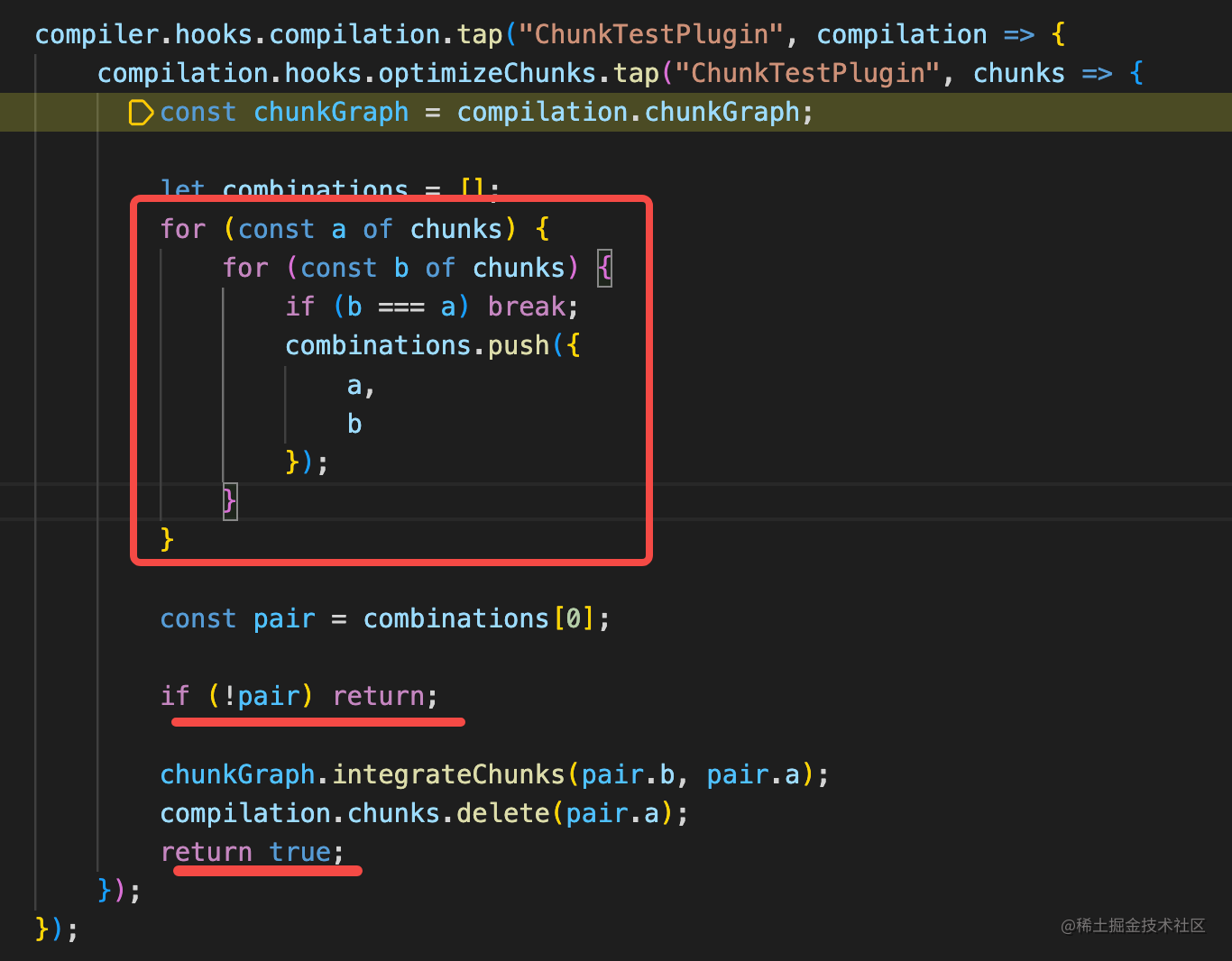1232x961 pixels.
Task: Click the 'a,' property line
Action: point(361,385)
